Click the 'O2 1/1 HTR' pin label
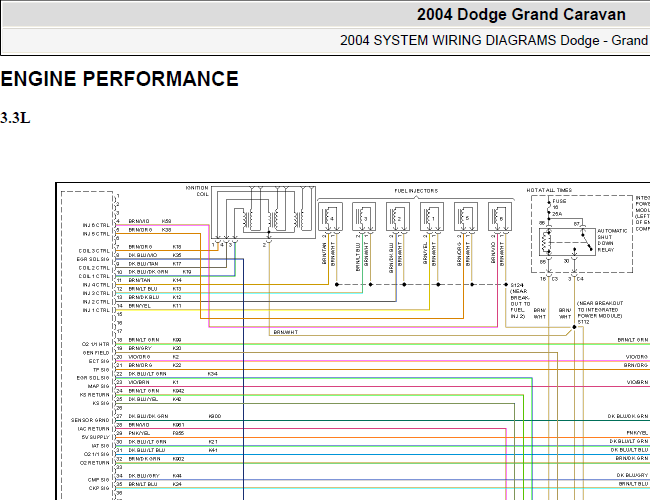The image size is (650, 500). click(x=96, y=344)
